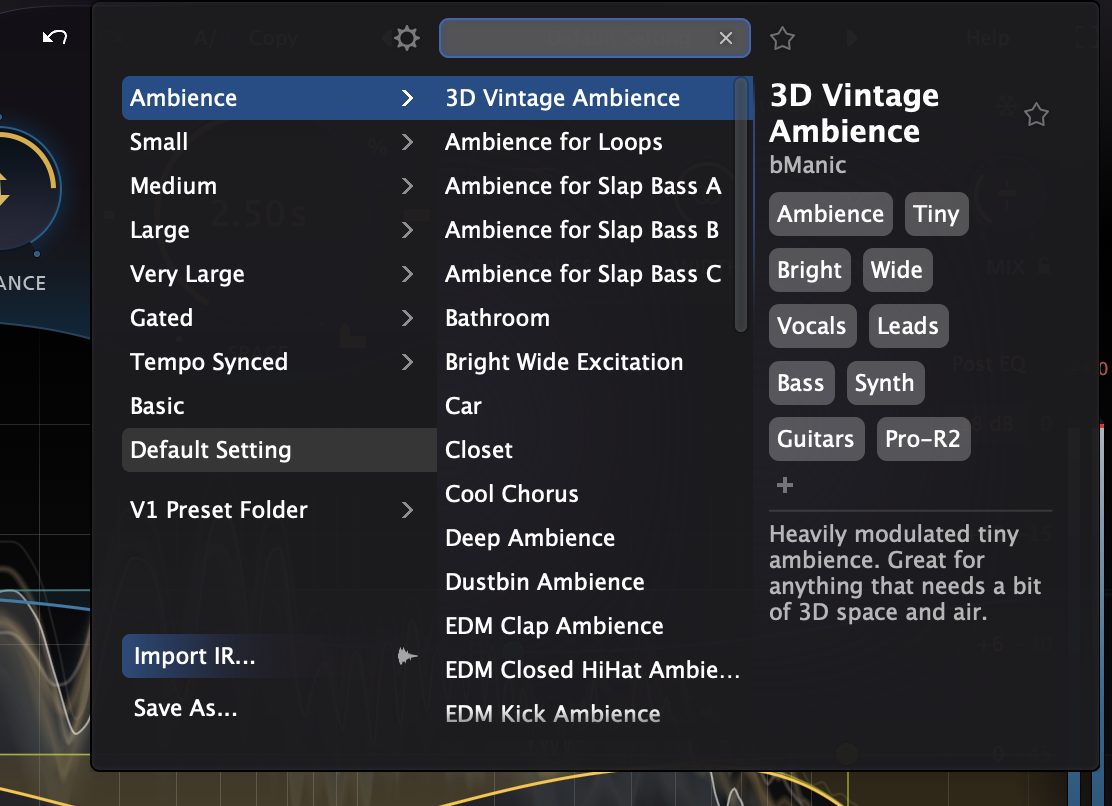Screen dimensions: 1112x806
Task: Click the undo arrow icon
Action: (55, 38)
